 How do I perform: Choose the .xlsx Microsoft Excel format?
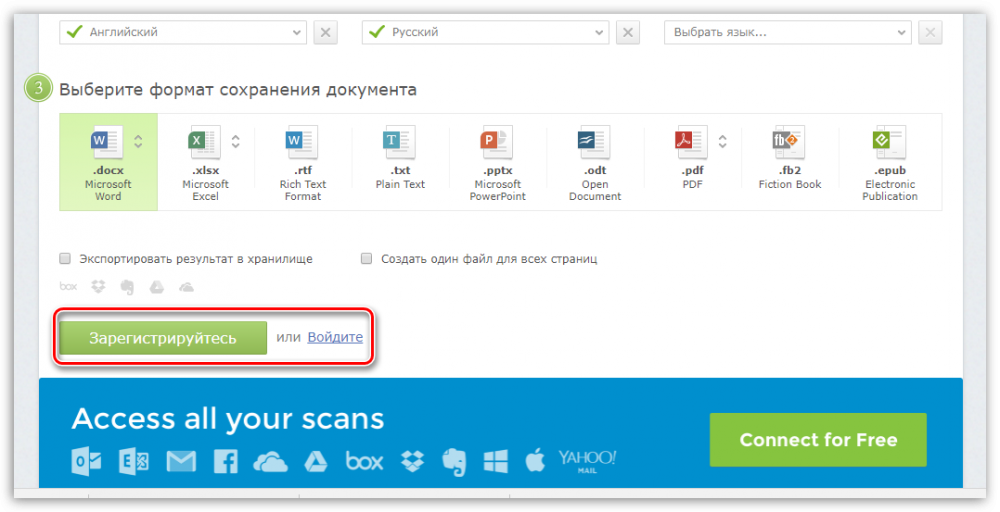coord(205,160)
